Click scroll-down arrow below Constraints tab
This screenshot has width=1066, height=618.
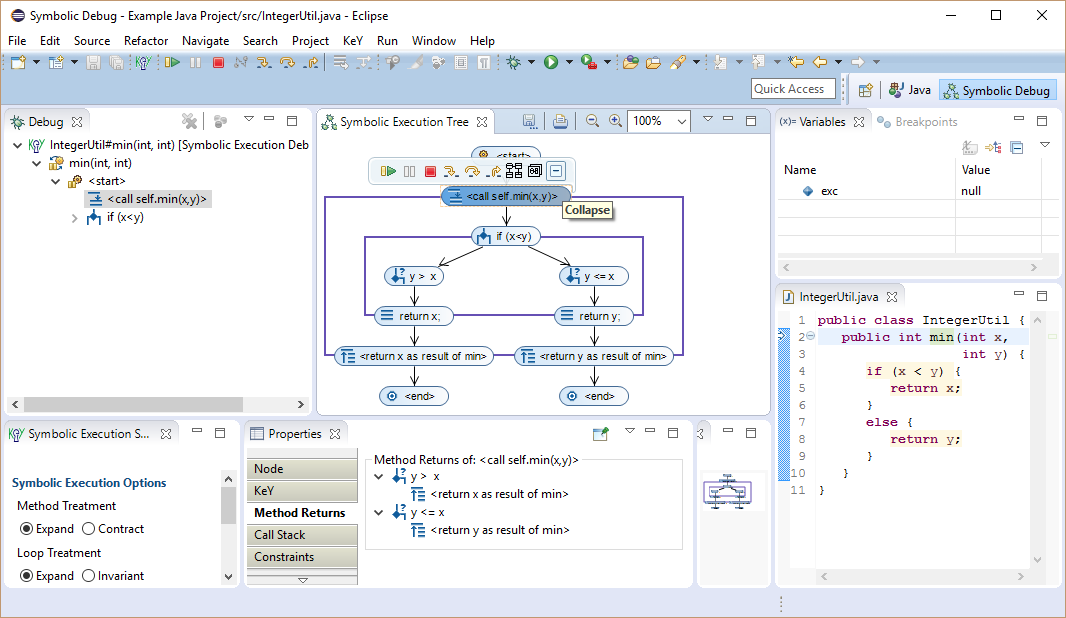point(303,580)
